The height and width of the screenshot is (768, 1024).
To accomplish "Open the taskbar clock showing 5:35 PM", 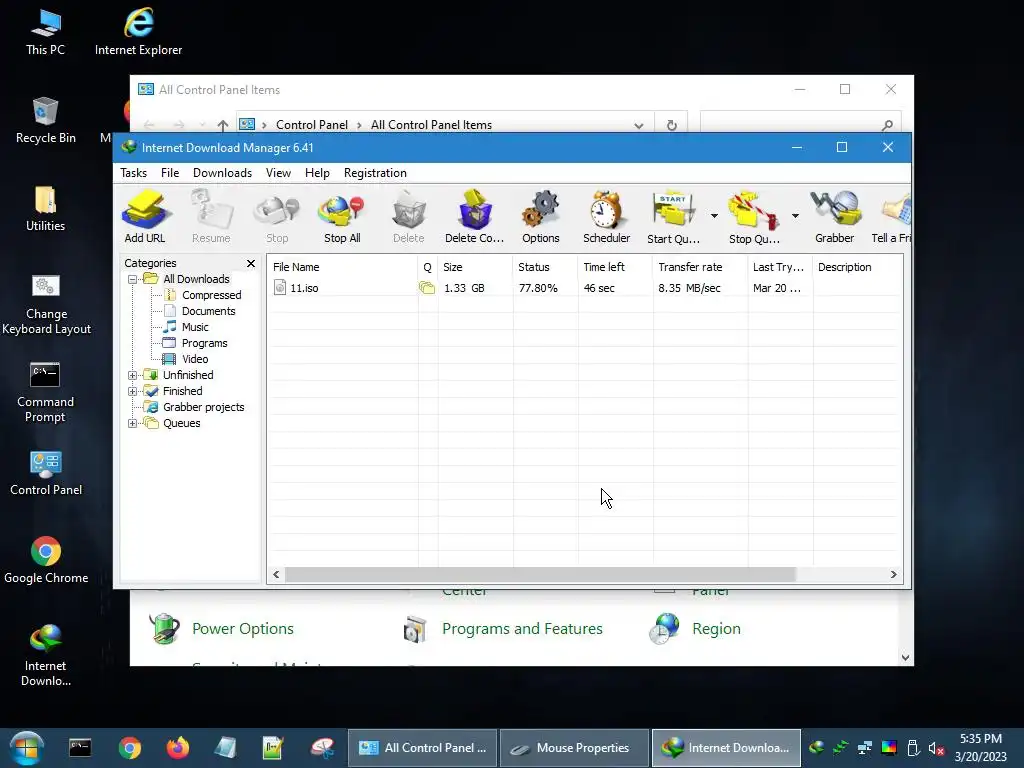I will click(980, 748).
